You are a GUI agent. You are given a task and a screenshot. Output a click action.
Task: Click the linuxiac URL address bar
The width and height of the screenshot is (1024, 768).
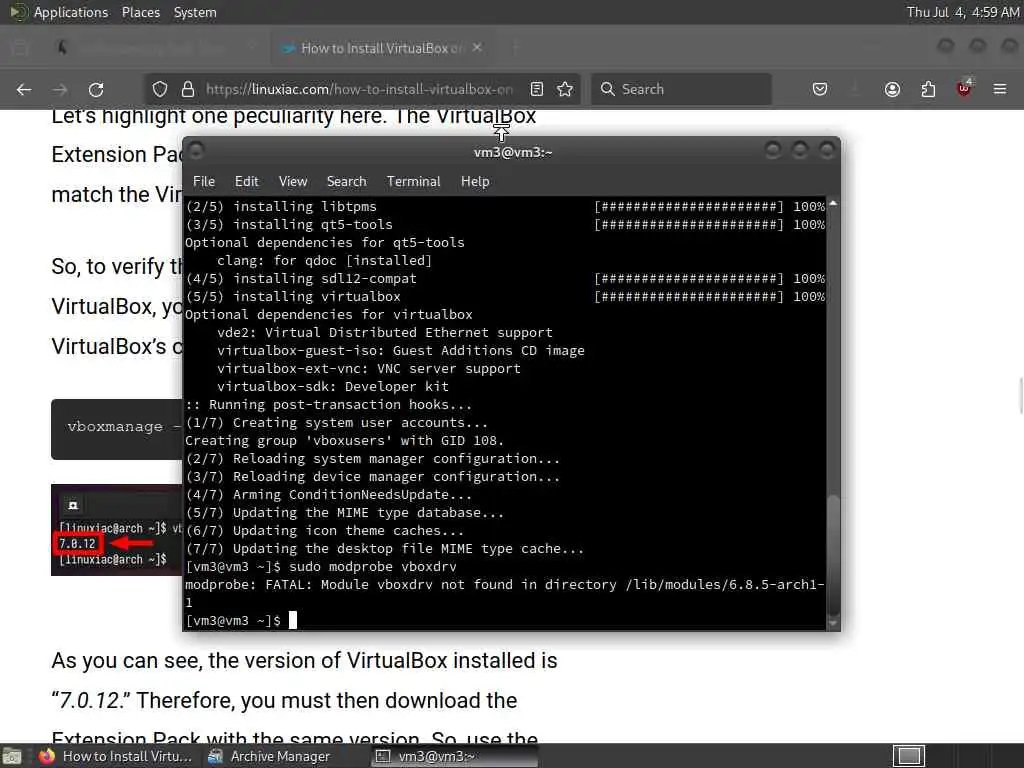(359, 89)
